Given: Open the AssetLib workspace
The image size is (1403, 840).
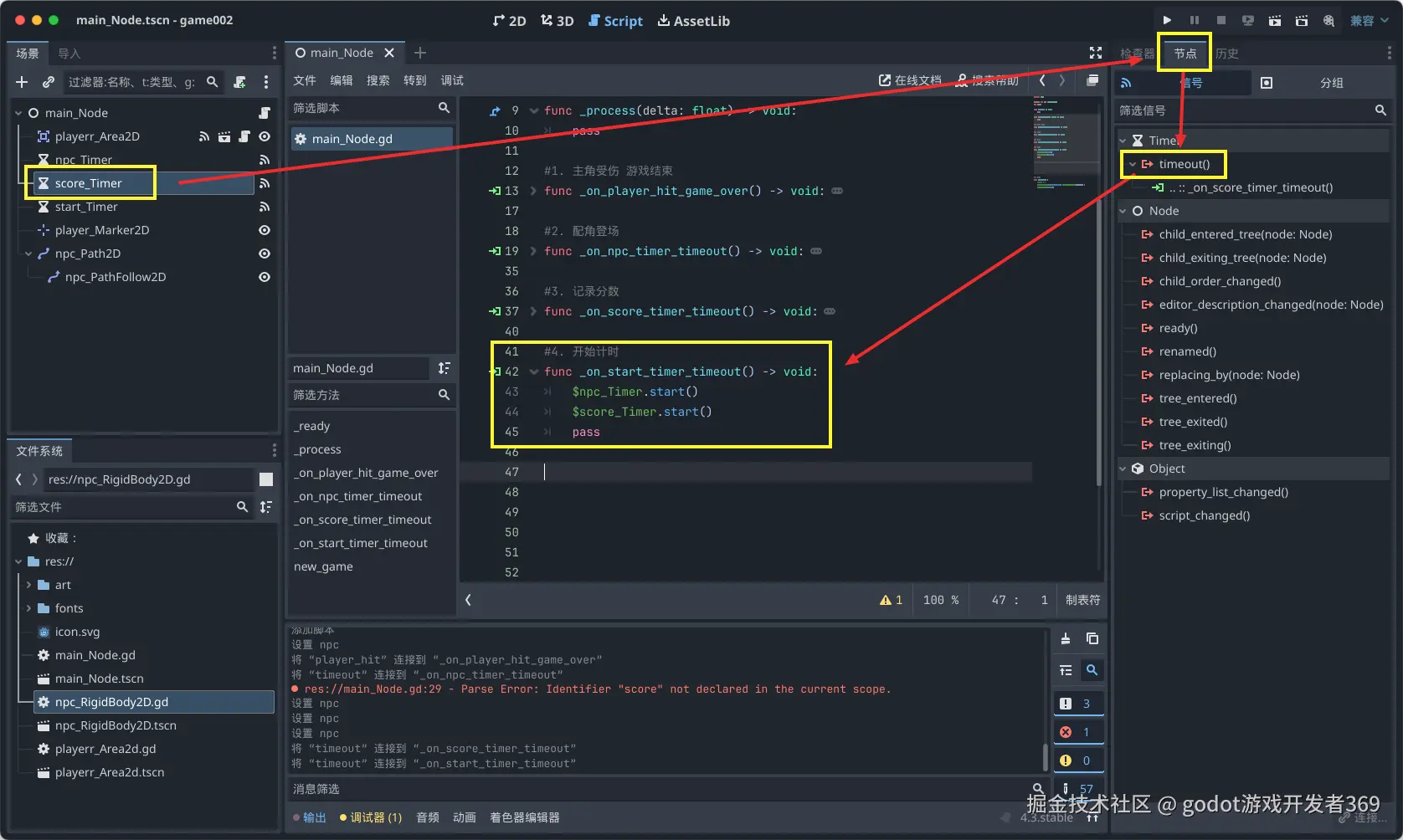Looking at the screenshot, I should 693,21.
